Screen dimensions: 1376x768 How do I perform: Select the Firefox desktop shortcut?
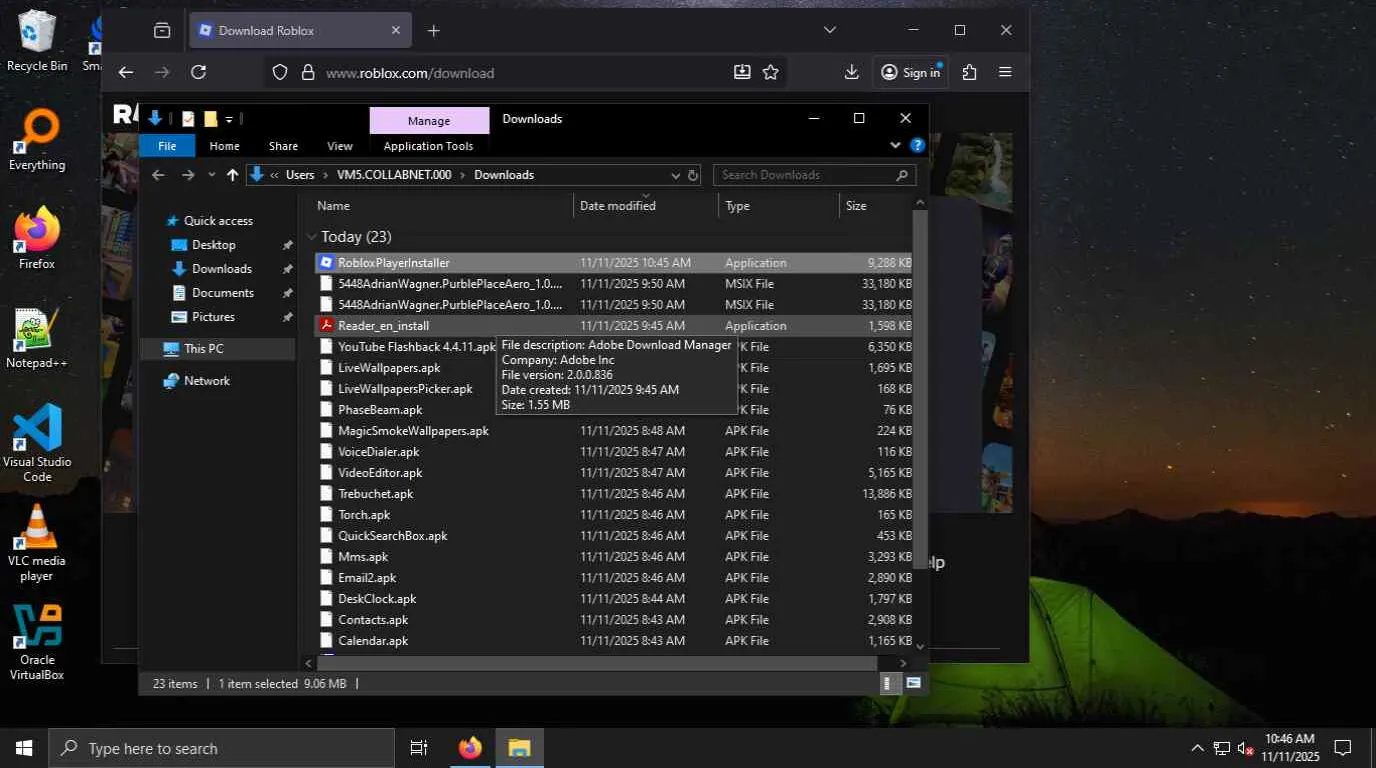tap(37, 239)
